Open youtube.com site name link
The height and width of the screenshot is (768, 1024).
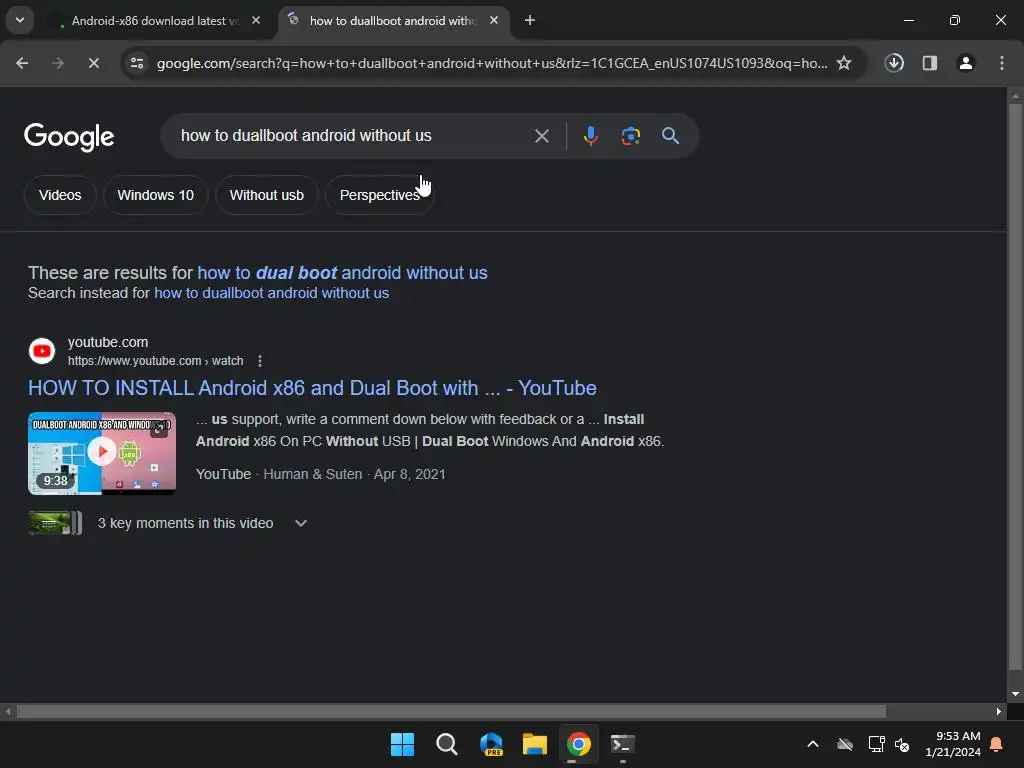click(108, 342)
